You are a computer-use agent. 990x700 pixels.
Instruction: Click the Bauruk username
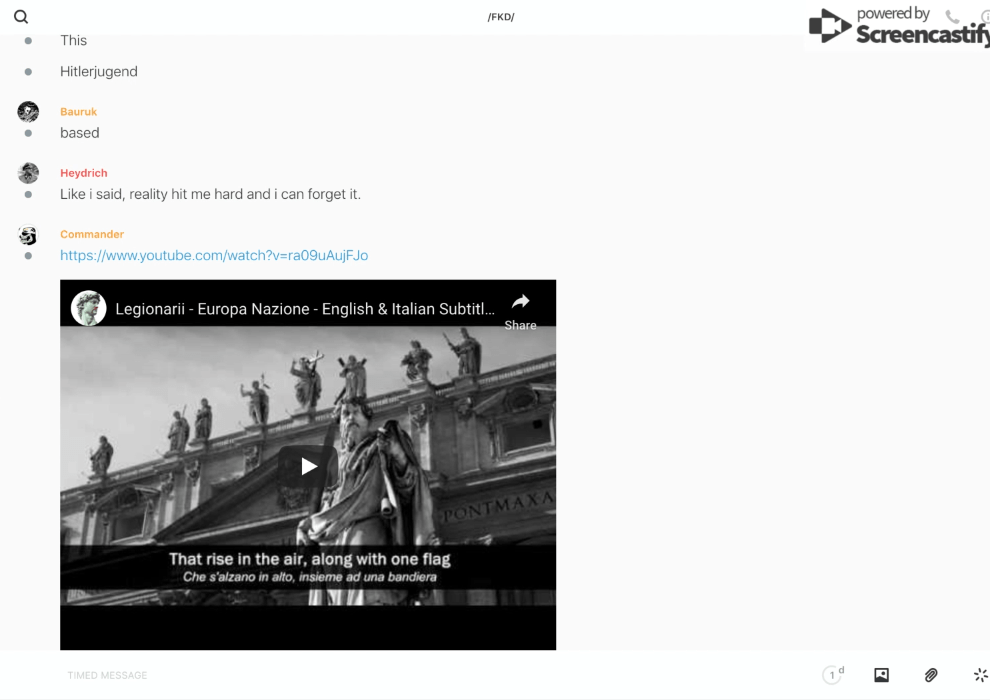78,112
